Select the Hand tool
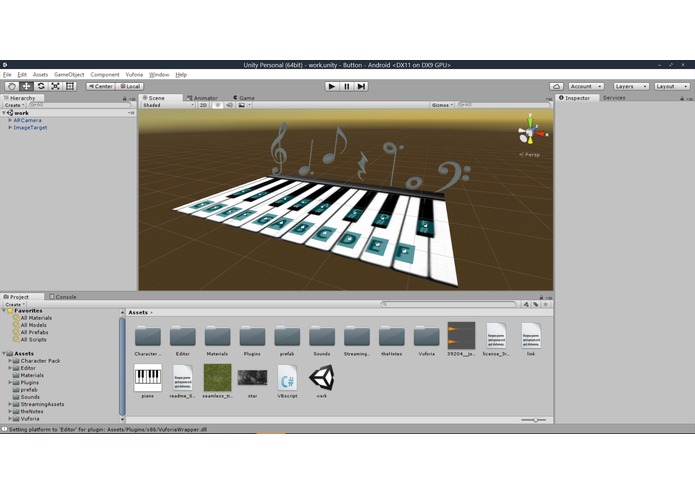 12,86
